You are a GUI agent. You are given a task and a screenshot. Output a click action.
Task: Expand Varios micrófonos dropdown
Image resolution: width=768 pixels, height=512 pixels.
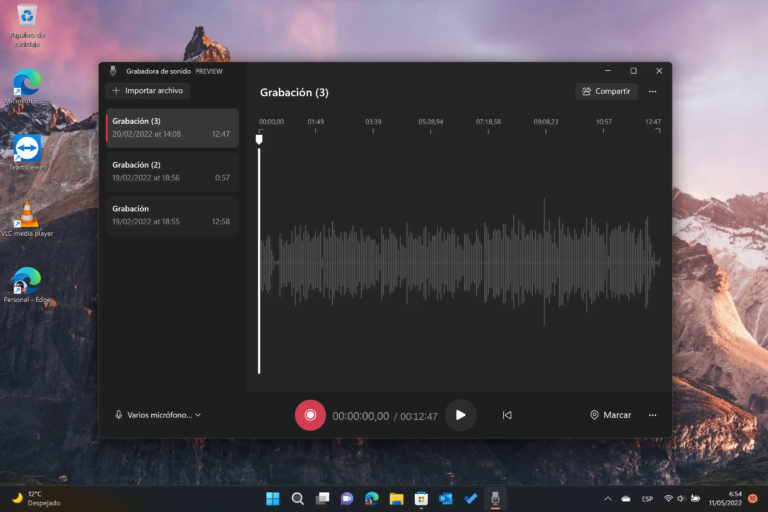point(159,415)
